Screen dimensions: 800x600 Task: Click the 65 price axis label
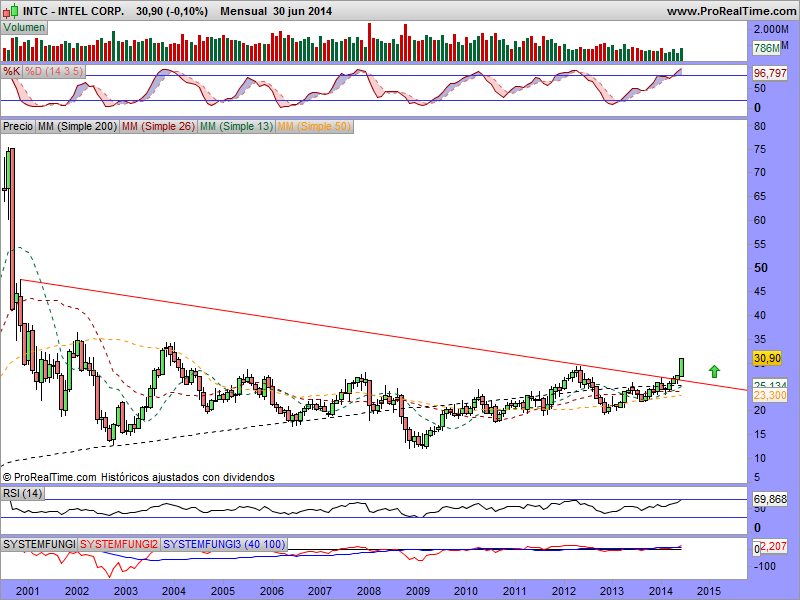[760, 196]
